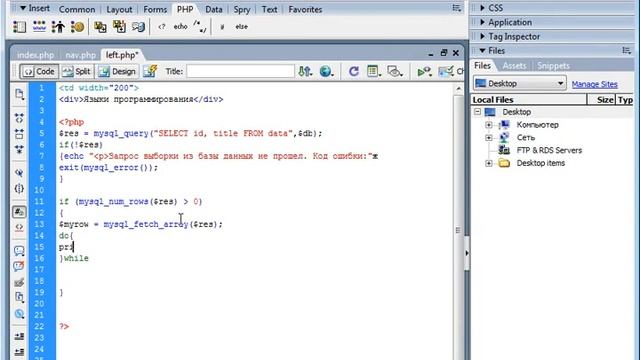Click Wrap Tag pencil icon
The width and height of the screenshot is (640, 360).
pyautogui.click(x=19, y=282)
